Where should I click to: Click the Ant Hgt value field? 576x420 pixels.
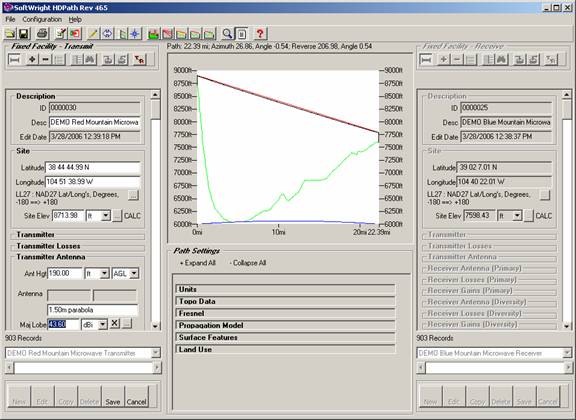point(65,273)
